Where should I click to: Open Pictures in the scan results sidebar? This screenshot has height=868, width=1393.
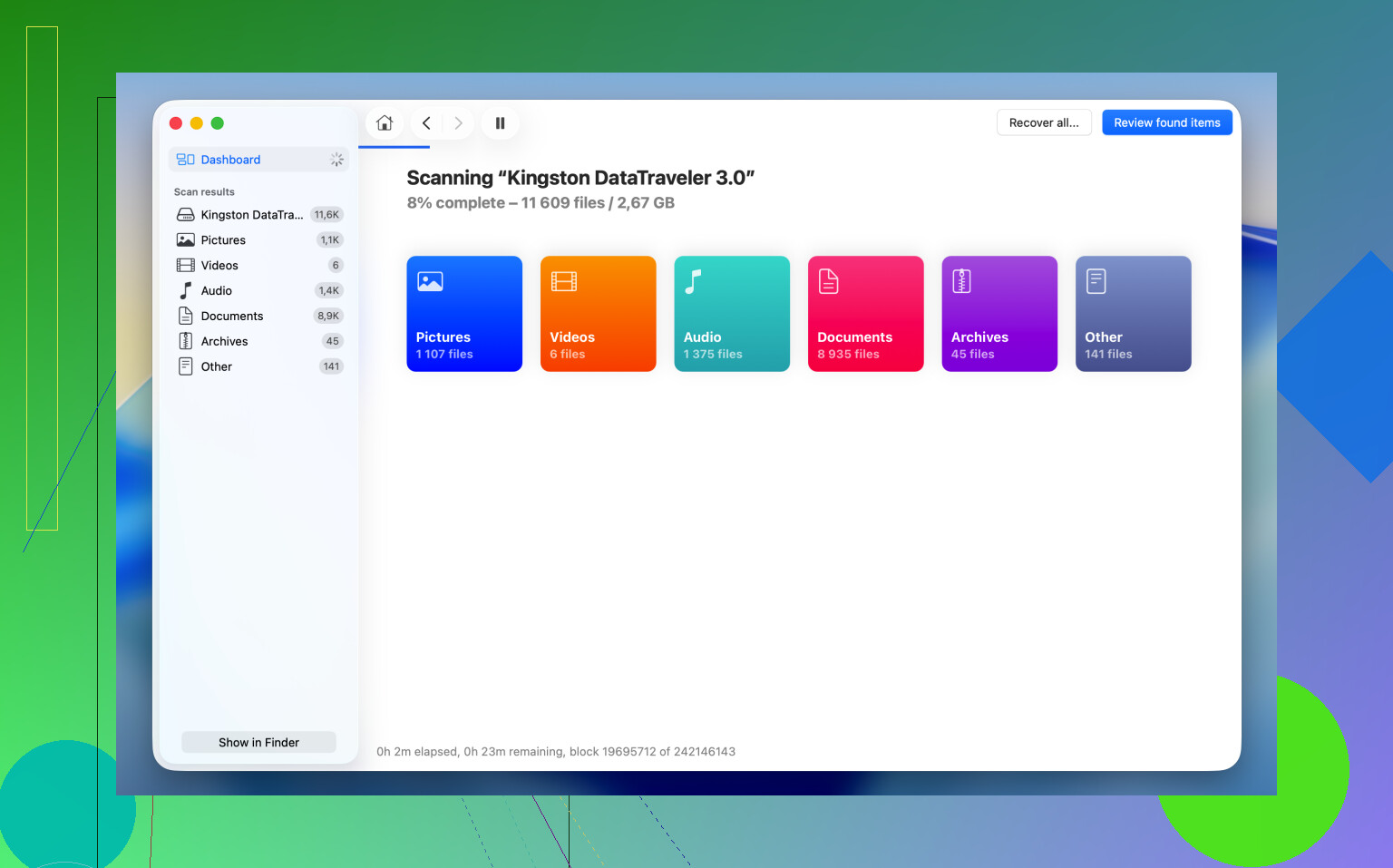click(259, 240)
